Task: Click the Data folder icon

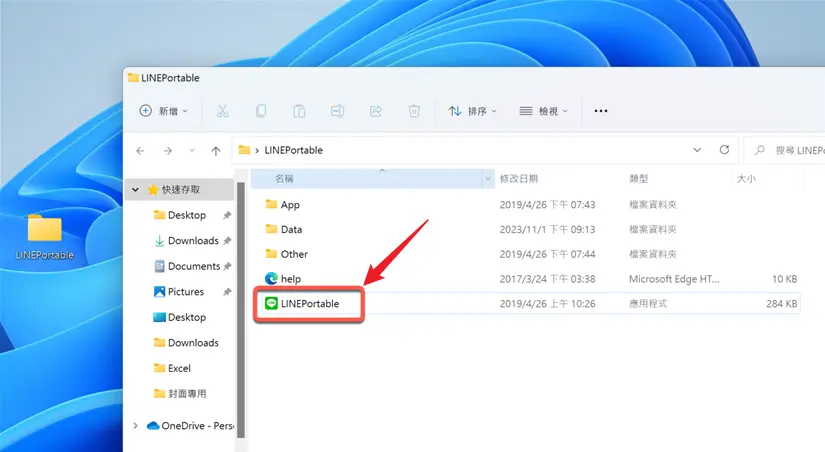Action: (x=271, y=229)
